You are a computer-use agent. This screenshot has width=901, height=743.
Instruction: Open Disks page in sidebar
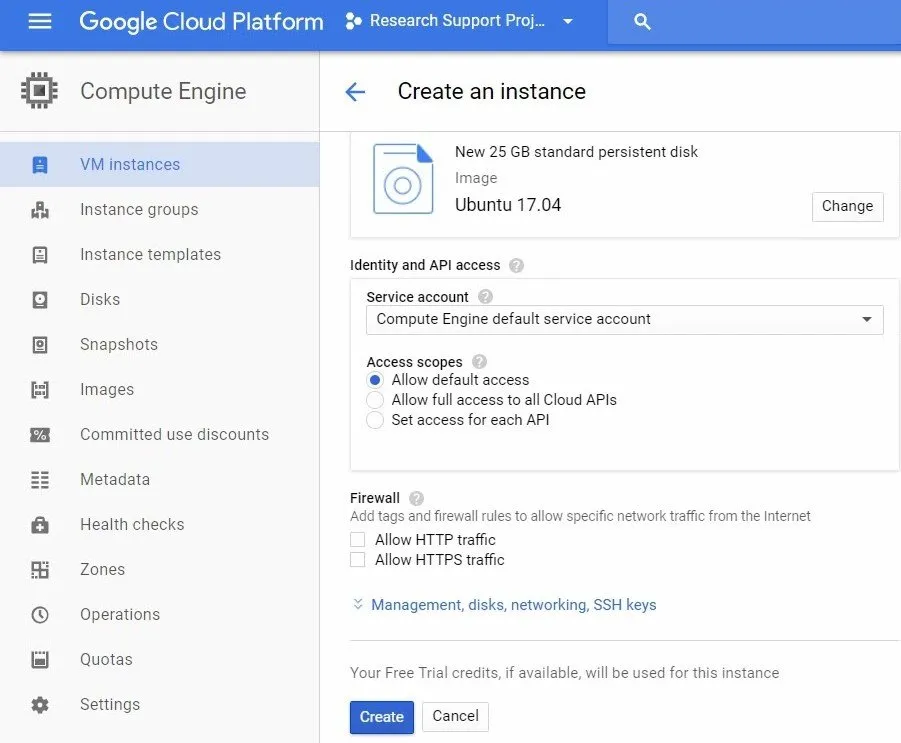(x=159, y=299)
